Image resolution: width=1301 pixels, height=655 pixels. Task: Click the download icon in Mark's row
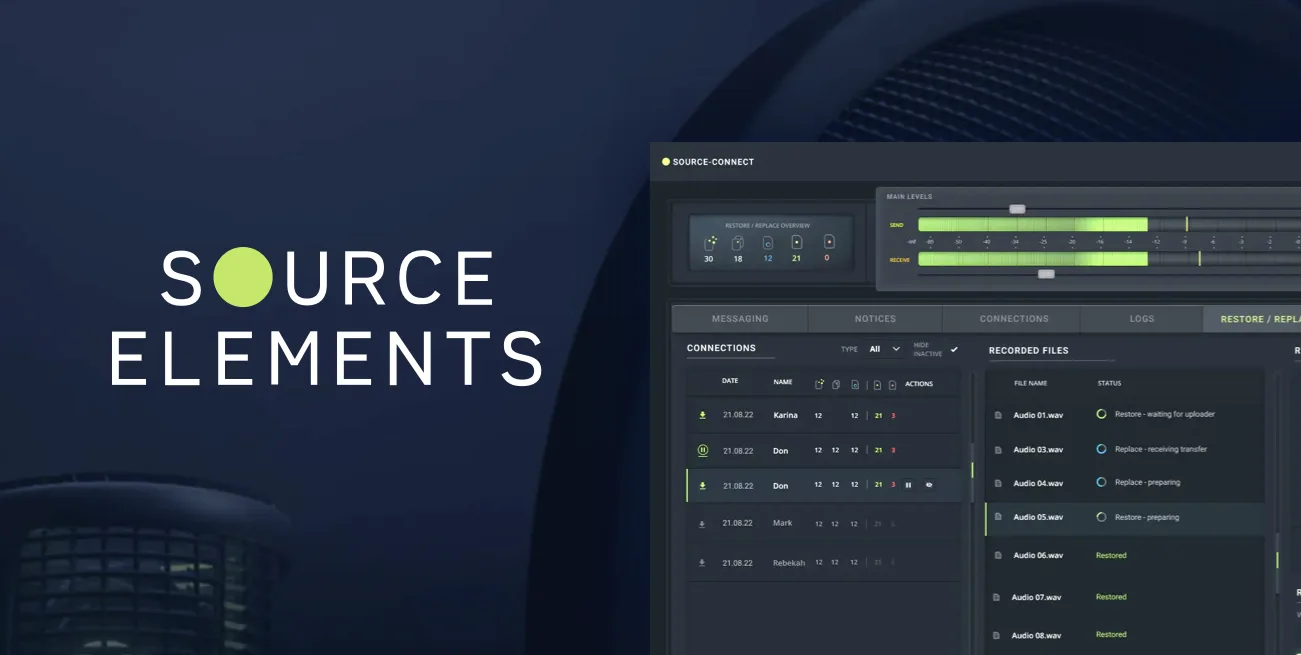point(702,523)
